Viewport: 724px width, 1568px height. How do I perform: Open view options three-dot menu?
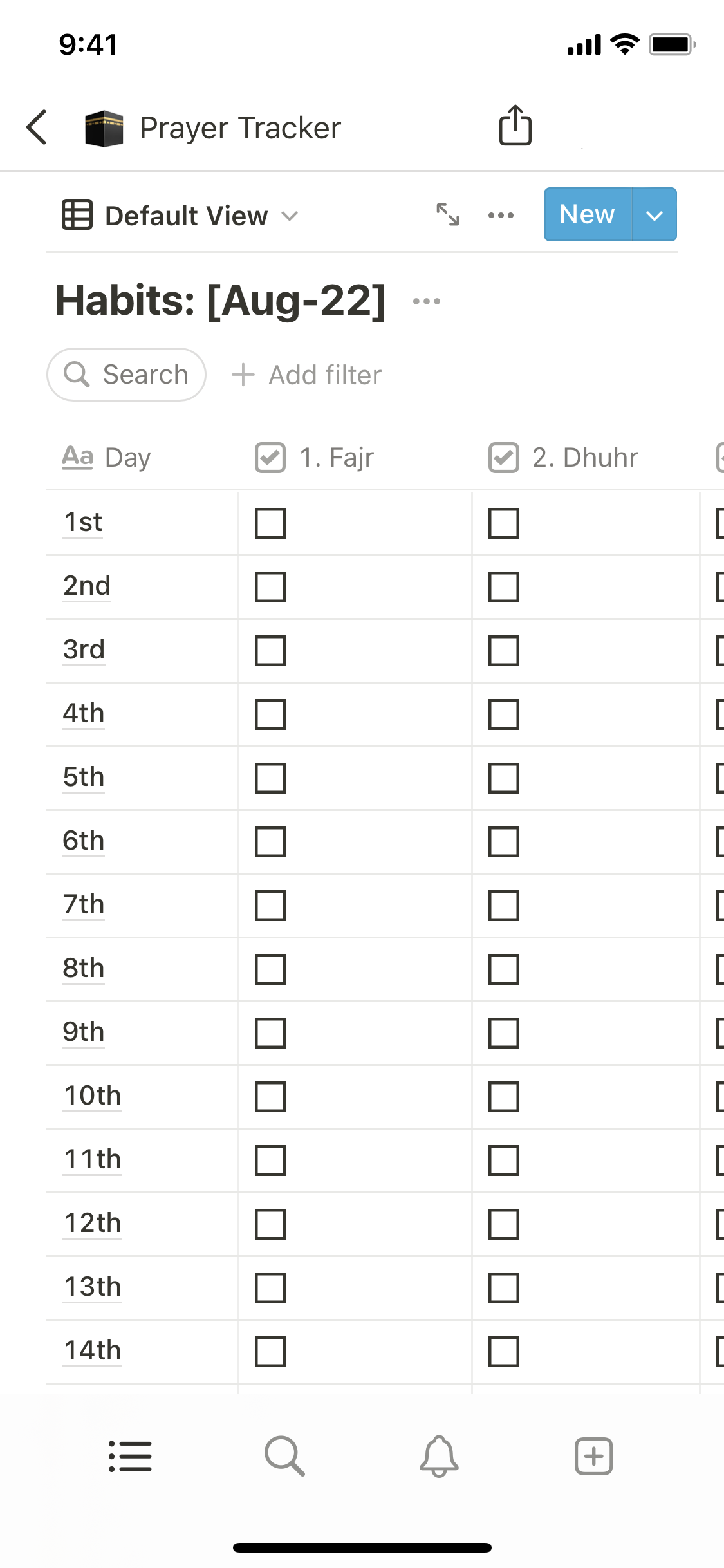tap(501, 215)
